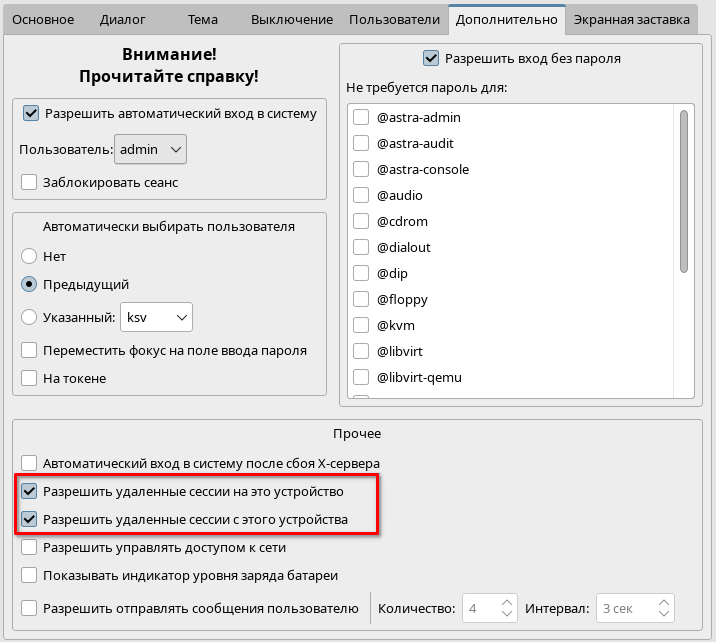Increase the Количество spinner value
Image resolution: width=716 pixels, height=642 pixels.
point(507,602)
